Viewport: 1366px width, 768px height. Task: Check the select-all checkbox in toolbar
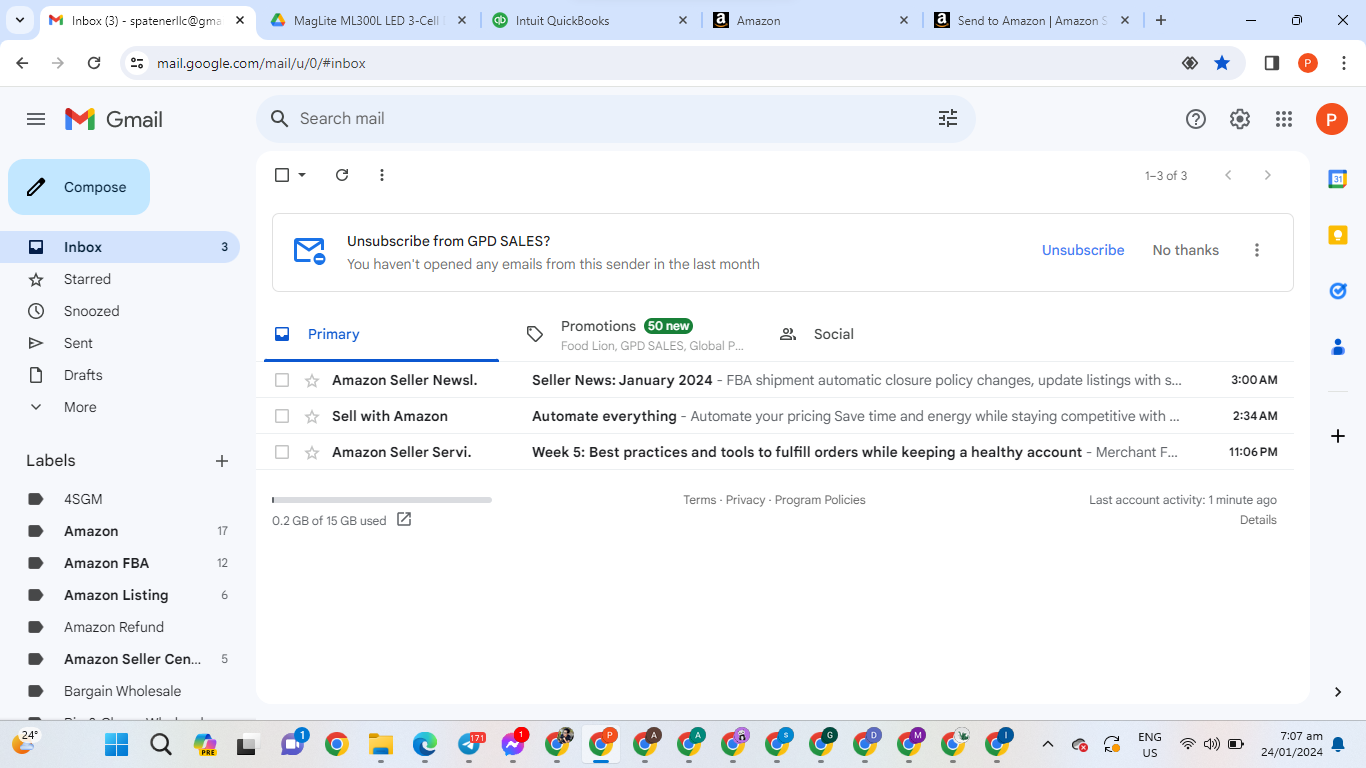point(282,175)
